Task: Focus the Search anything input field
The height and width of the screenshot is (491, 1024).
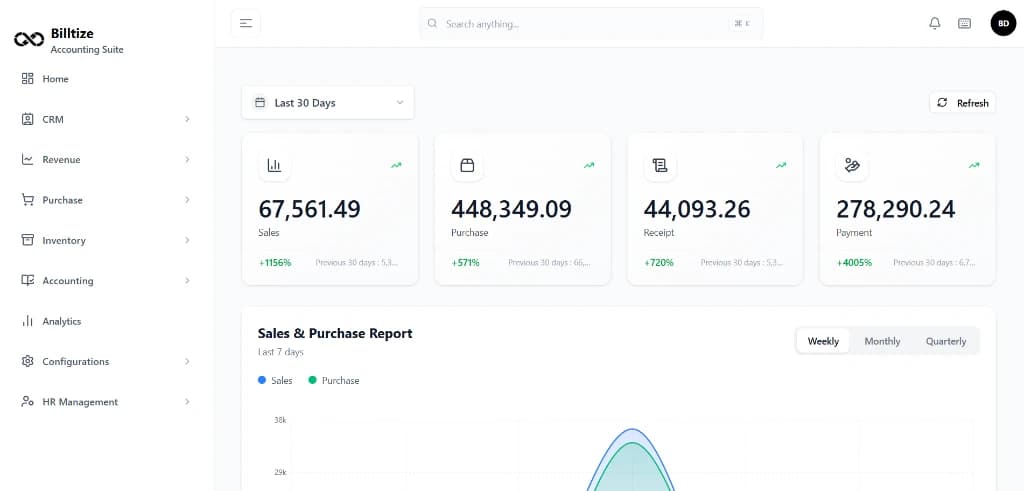Action: (591, 24)
